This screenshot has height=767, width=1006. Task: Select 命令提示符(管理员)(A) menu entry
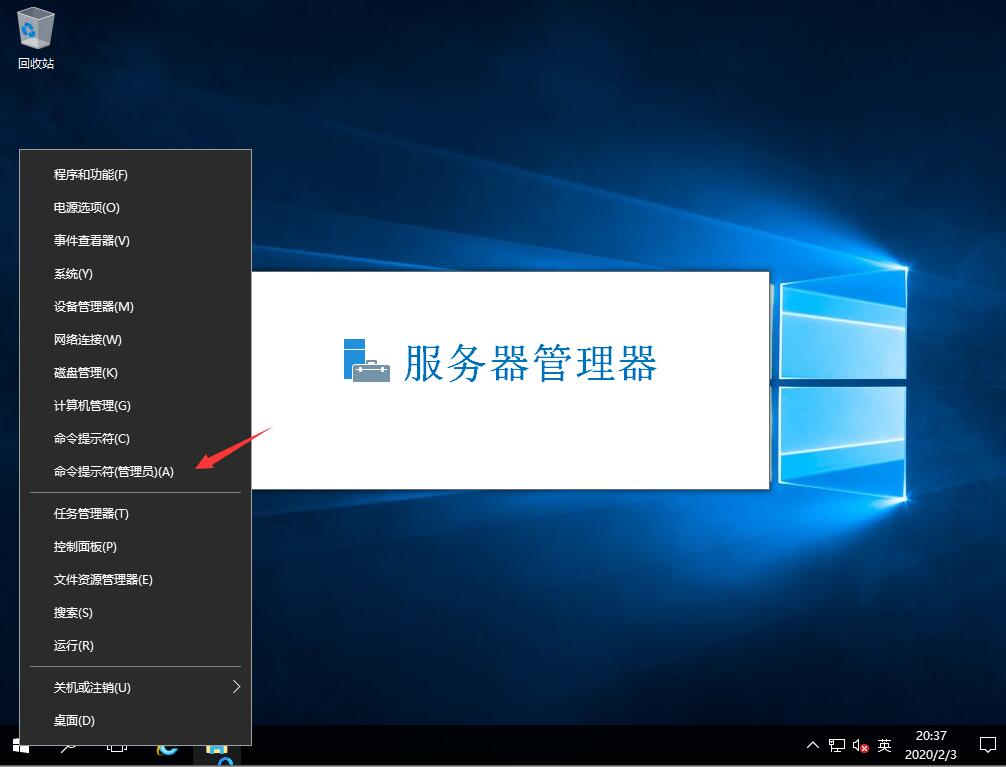tap(114, 471)
